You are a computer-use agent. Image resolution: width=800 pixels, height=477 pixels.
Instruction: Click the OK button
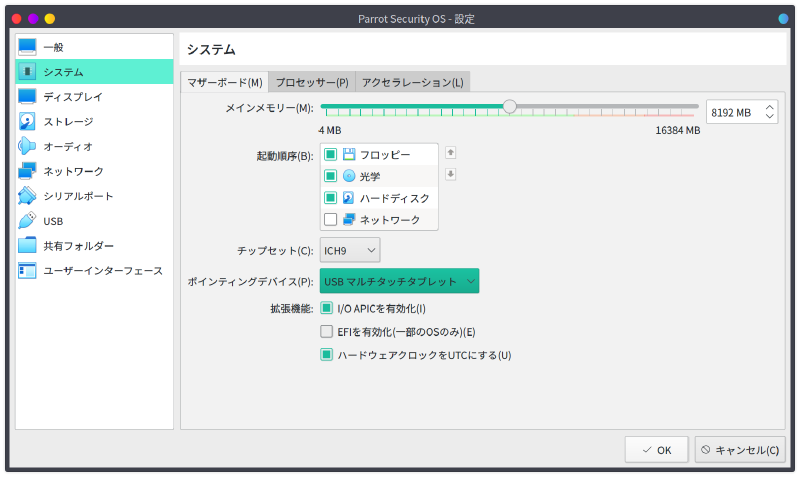(x=657, y=450)
